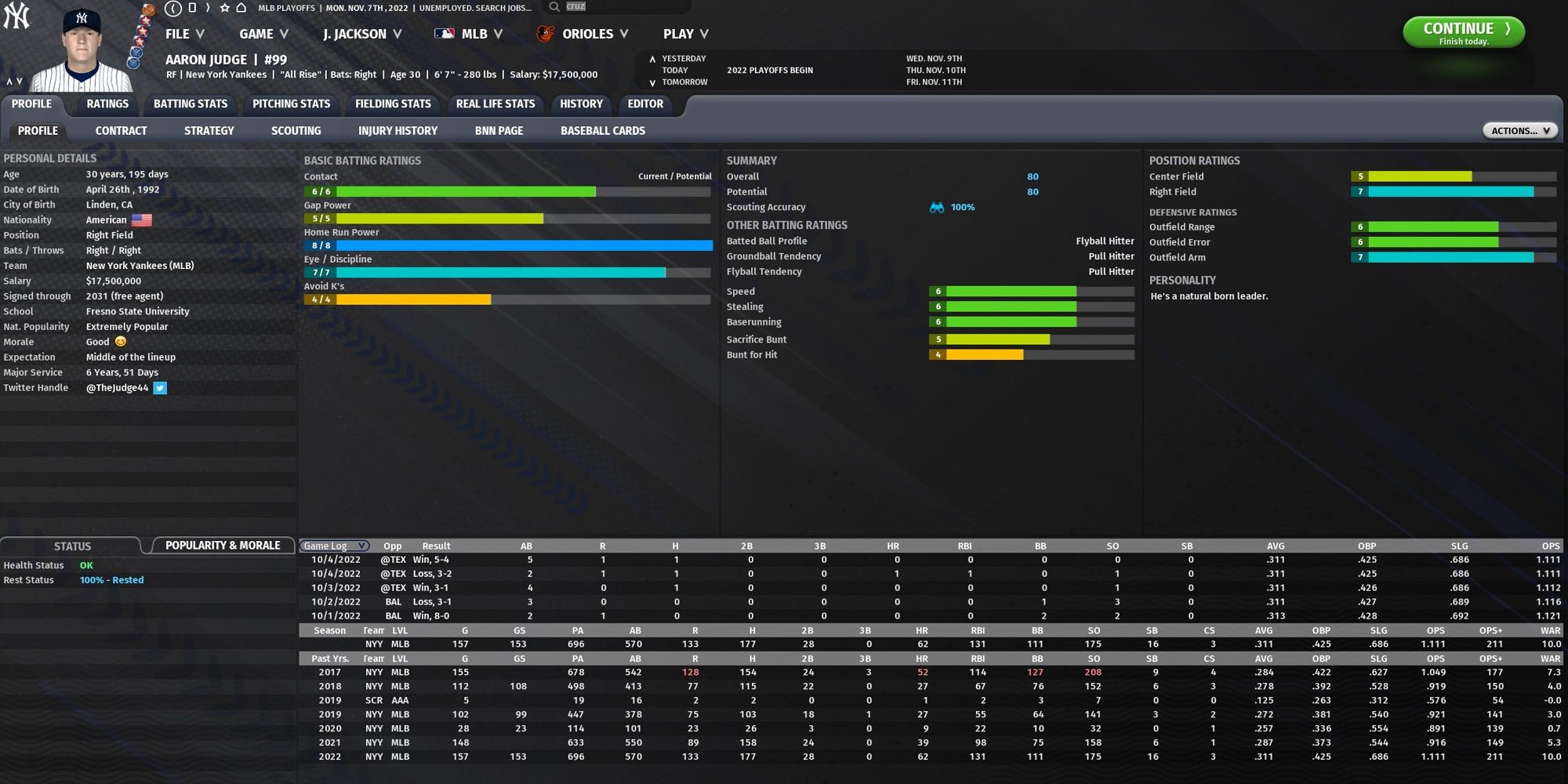
Task: Switch to the STATUS panel tab
Action: [x=72, y=546]
